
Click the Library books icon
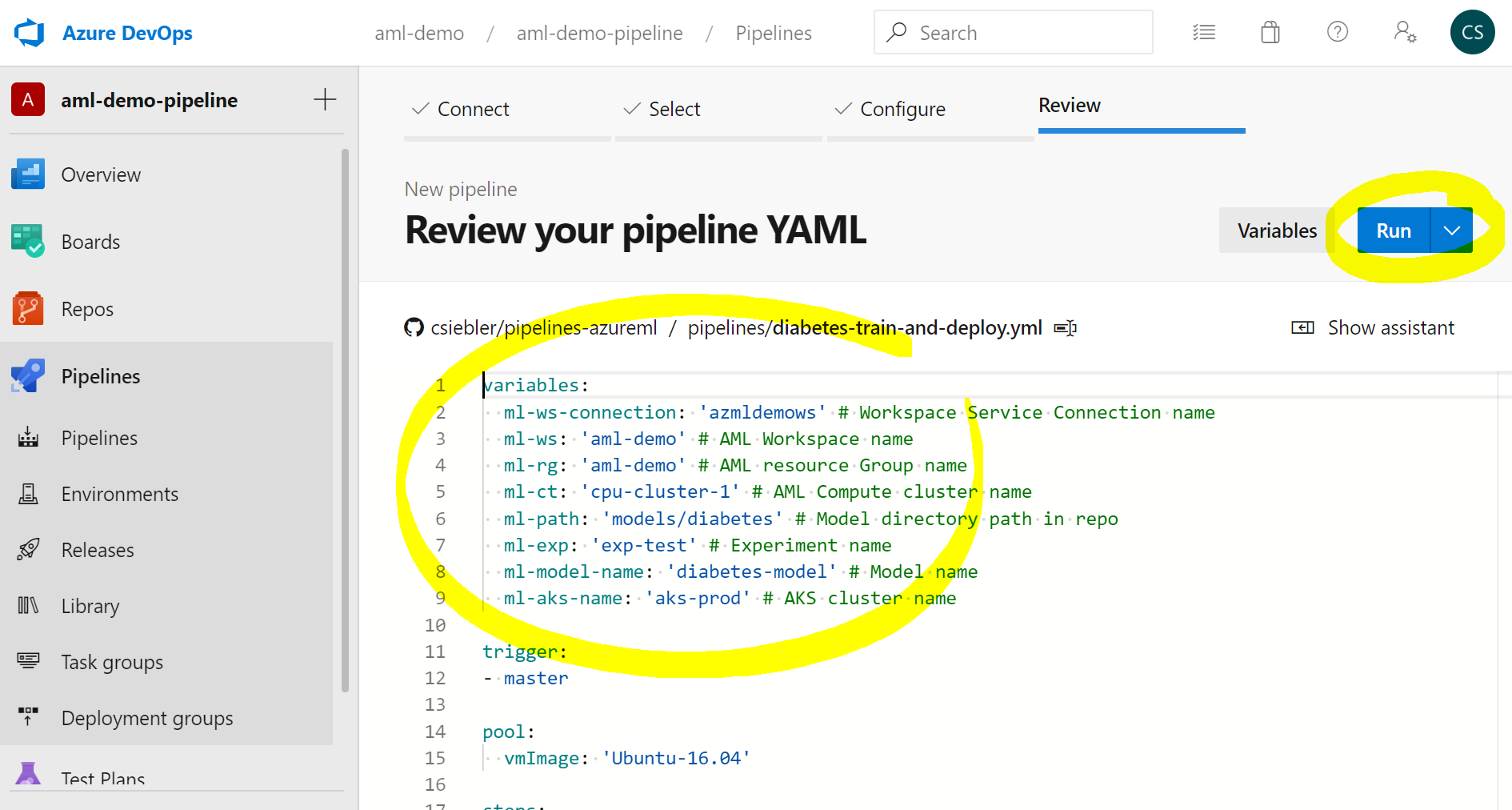click(28, 605)
